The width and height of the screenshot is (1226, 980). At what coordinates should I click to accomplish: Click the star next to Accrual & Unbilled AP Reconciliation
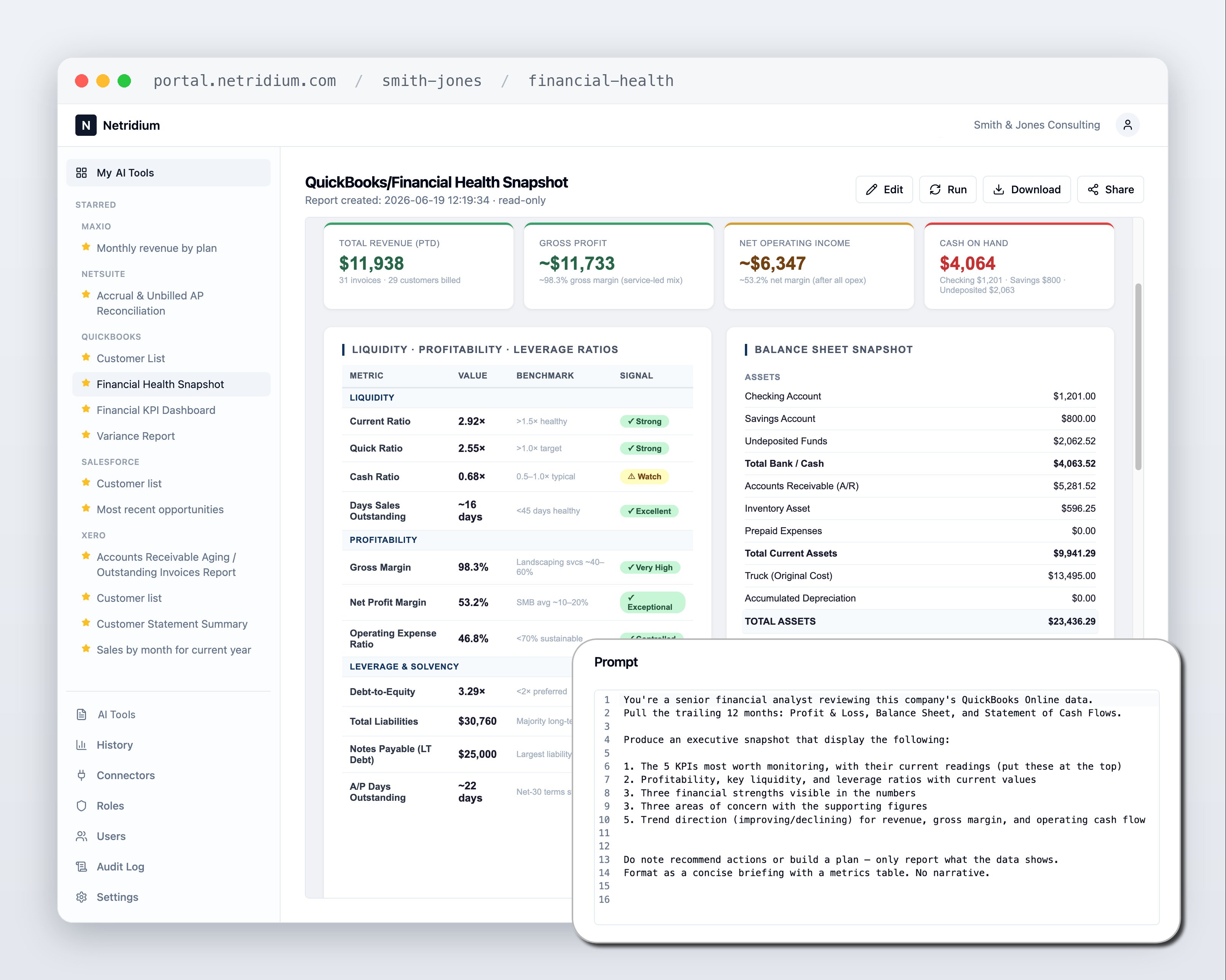[x=86, y=294]
